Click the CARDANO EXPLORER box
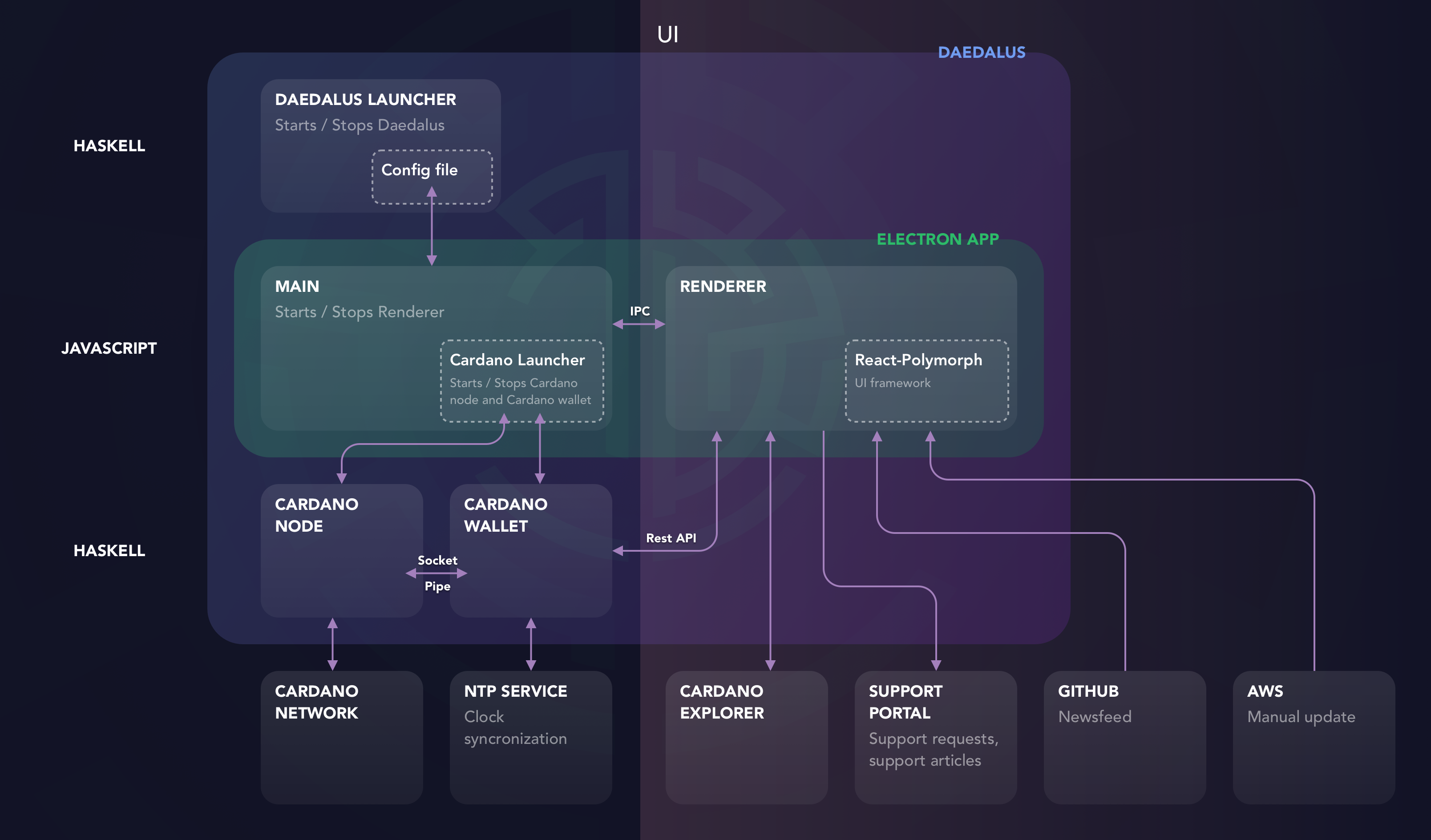Image resolution: width=1431 pixels, height=840 pixels. 747,737
